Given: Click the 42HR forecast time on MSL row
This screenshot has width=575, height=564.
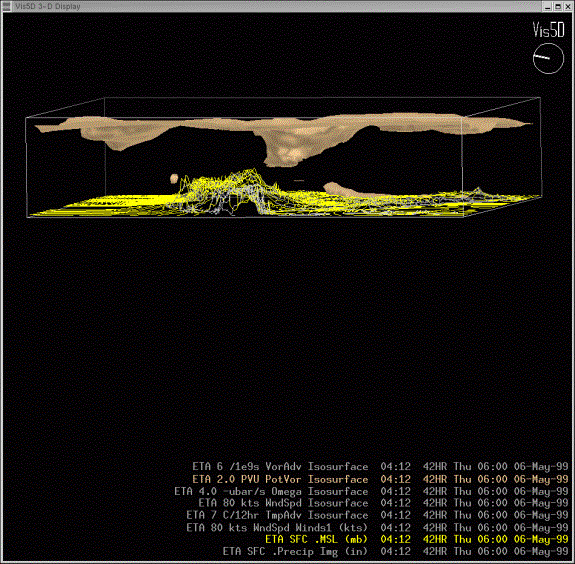Looking at the screenshot, I should coord(435,539).
